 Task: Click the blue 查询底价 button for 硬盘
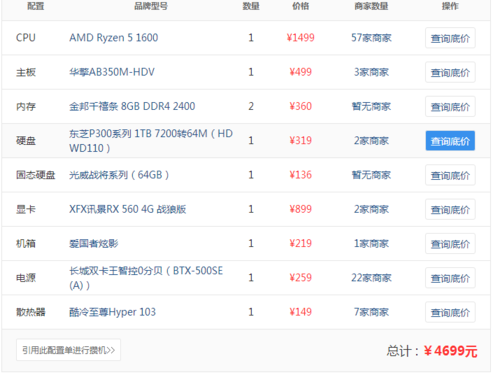tap(450, 141)
